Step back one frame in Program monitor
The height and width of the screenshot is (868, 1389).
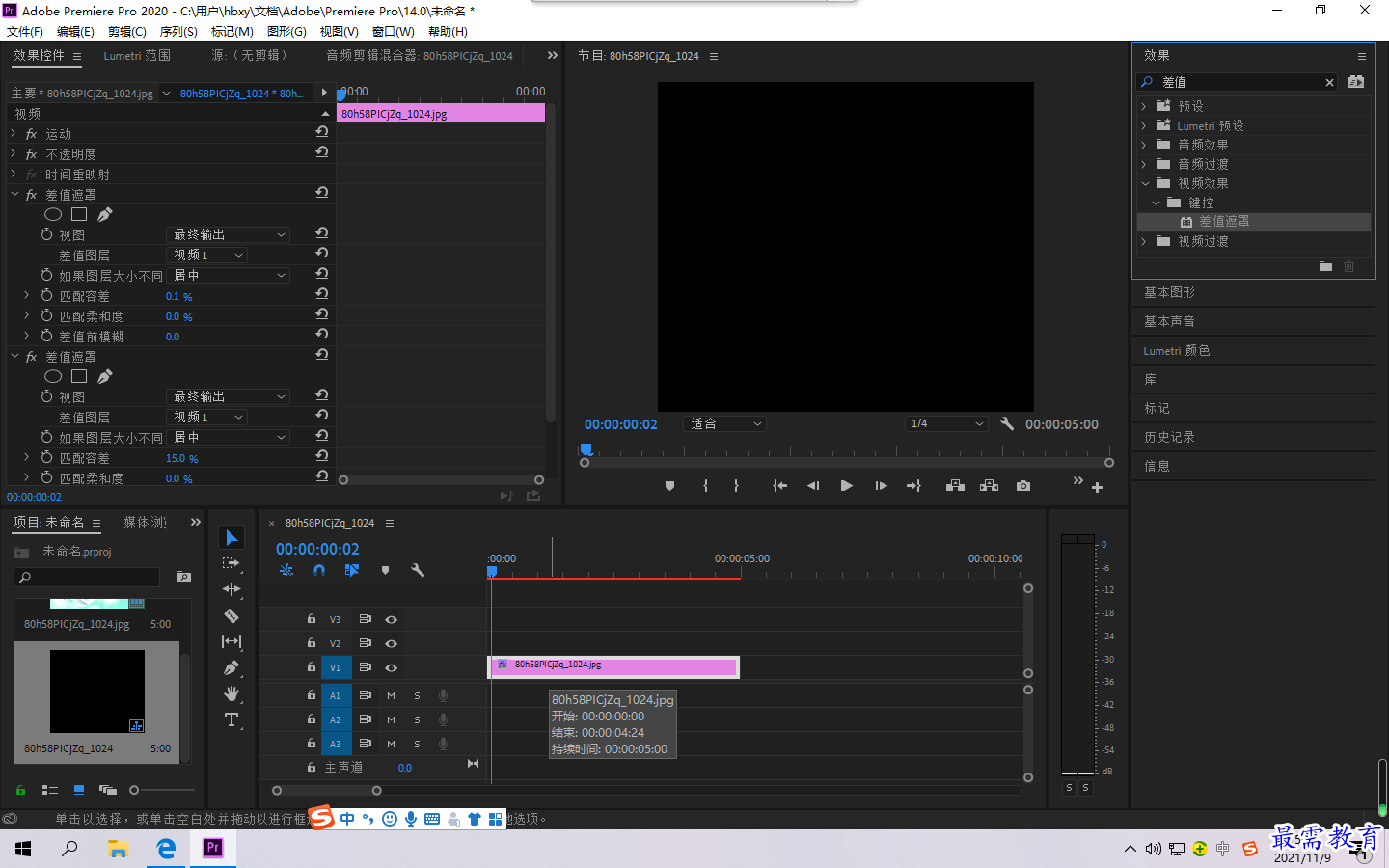click(813, 486)
